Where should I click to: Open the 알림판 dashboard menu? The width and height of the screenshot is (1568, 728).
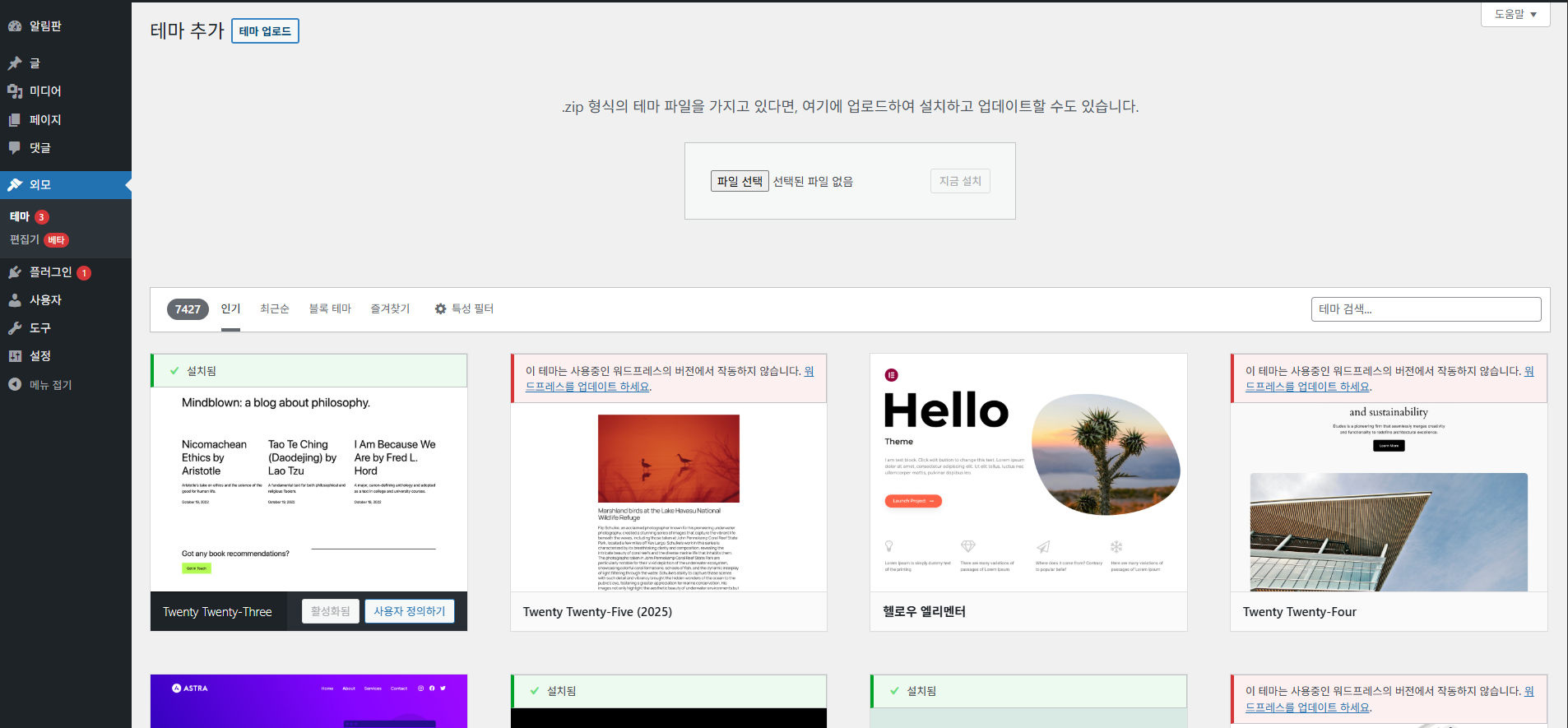coord(66,26)
